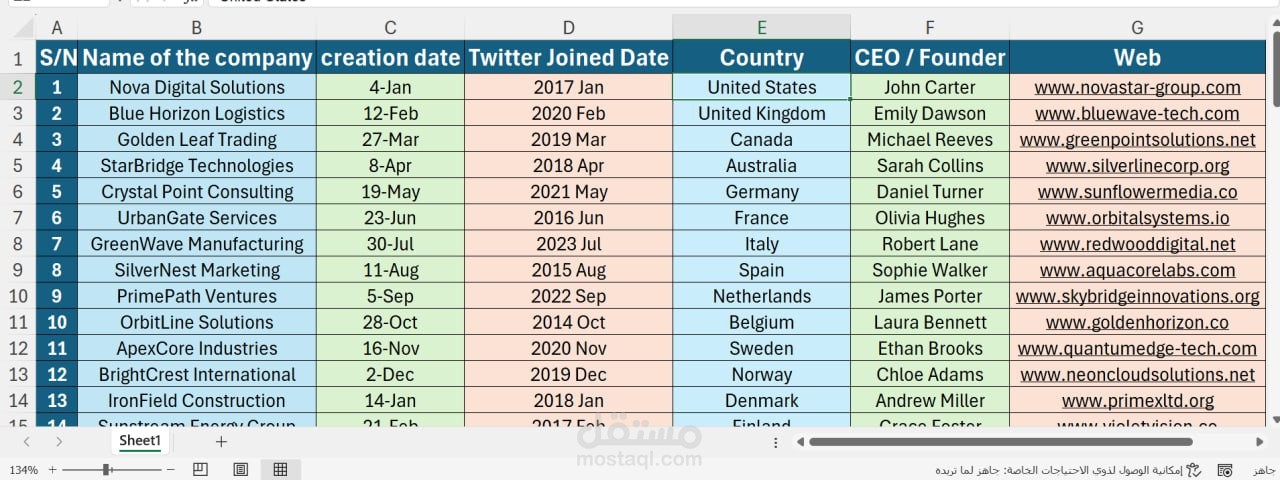Open the www.orbitalsystems.io hyperlink
Viewport: 1280px width, 480px height.
click(1138, 218)
